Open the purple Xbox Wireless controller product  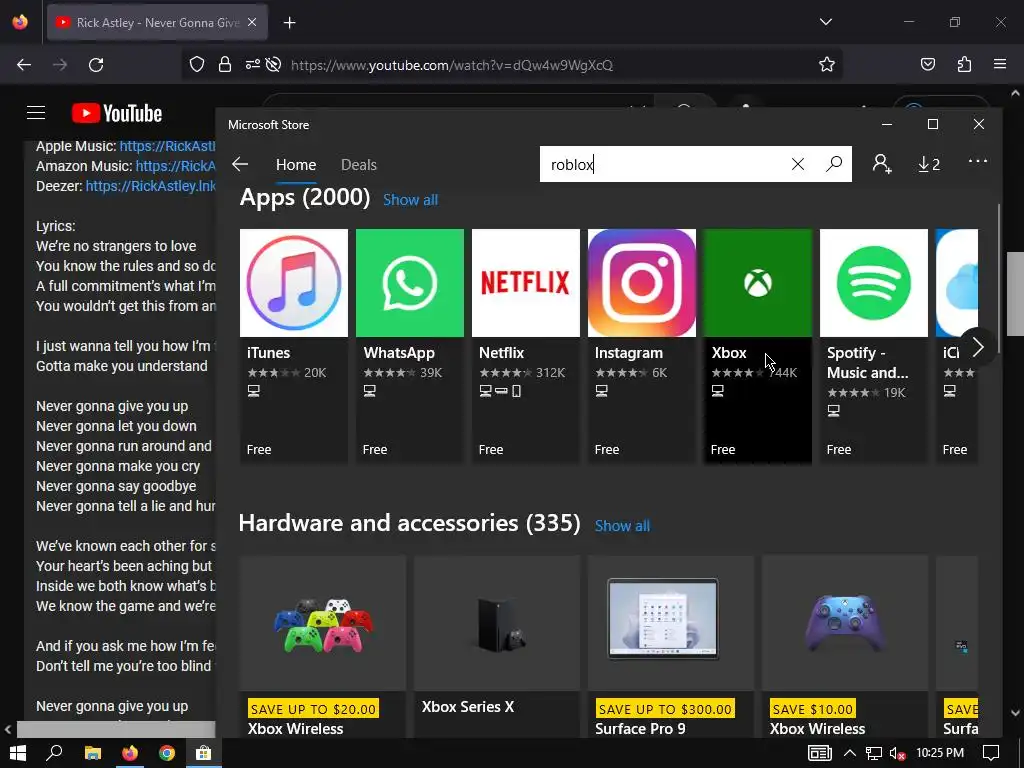click(845, 647)
